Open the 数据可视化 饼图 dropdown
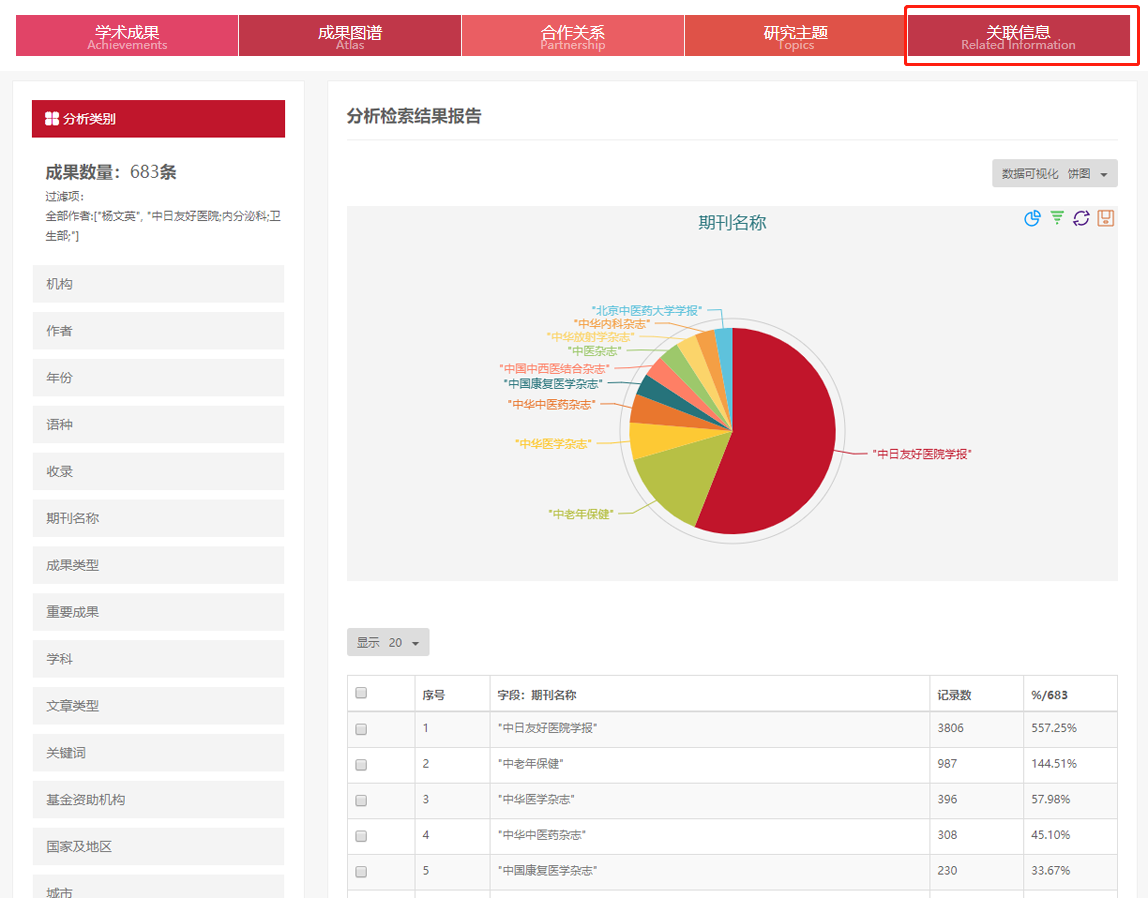This screenshot has height=898, width=1148. (x=1054, y=174)
